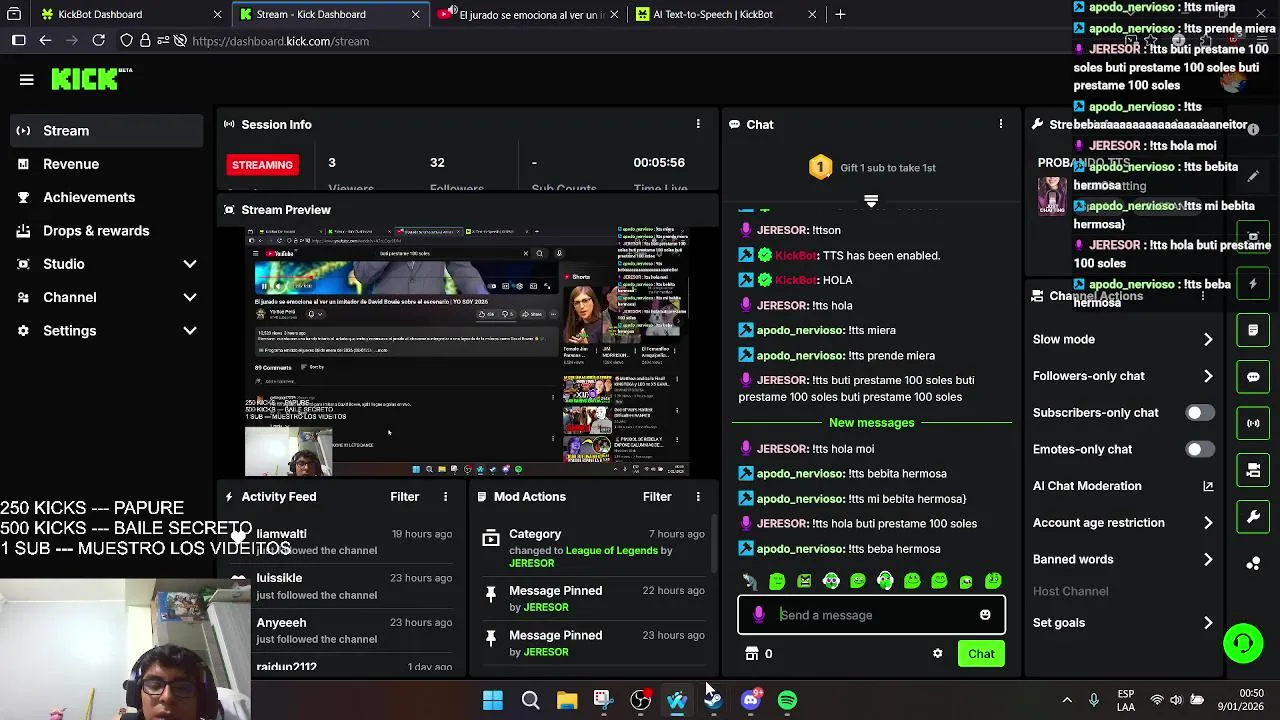Click the shield tracking protection icon
The image size is (1280, 720).
coord(127,41)
